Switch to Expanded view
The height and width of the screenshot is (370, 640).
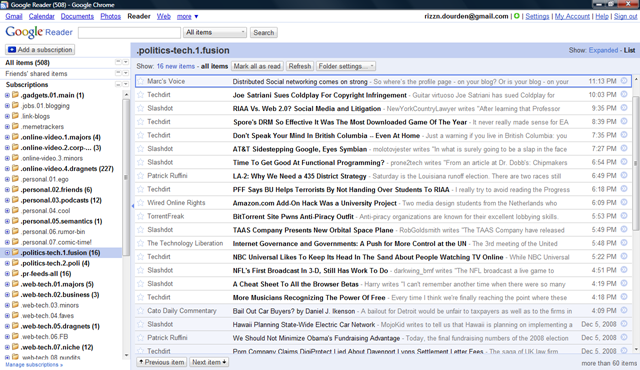click(603, 50)
